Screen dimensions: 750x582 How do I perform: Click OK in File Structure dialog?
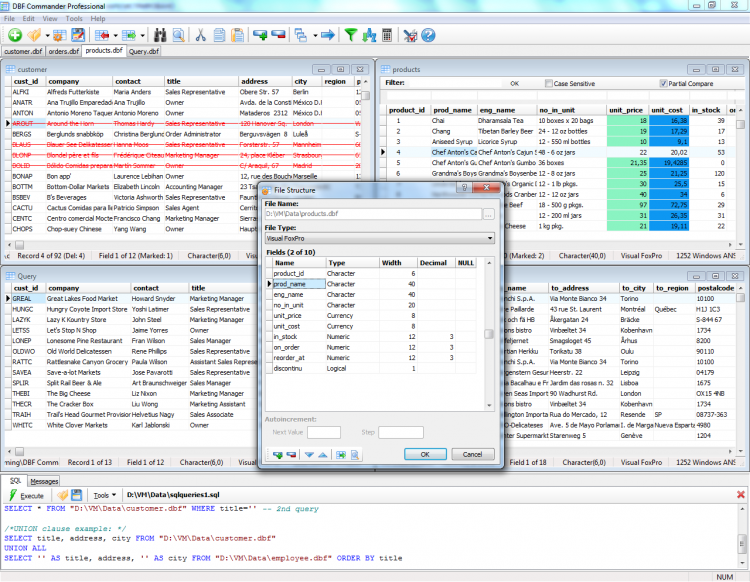click(x=425, y=454)
